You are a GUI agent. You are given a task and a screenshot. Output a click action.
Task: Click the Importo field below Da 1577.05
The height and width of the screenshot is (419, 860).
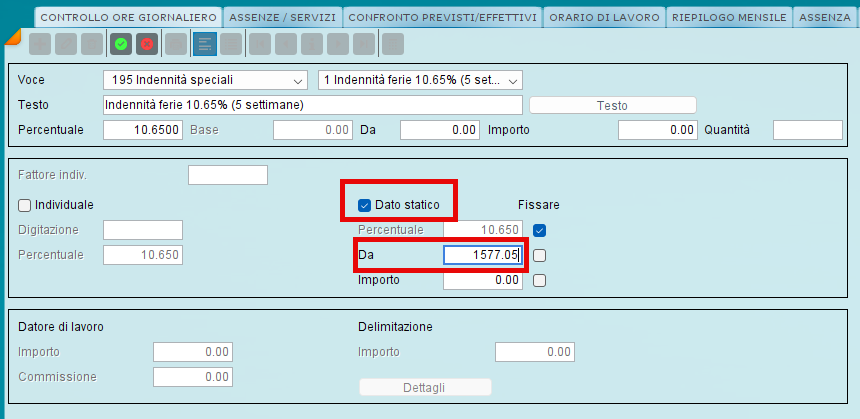coord(483,281)
